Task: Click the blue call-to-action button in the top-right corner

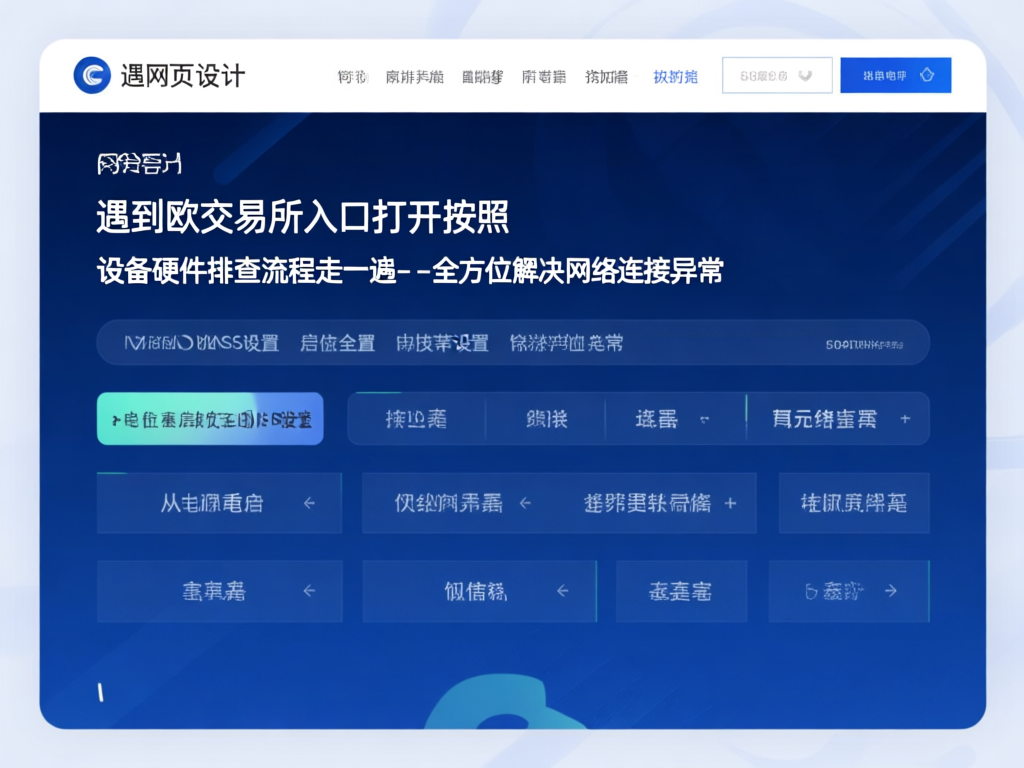Action: [895, 74]
